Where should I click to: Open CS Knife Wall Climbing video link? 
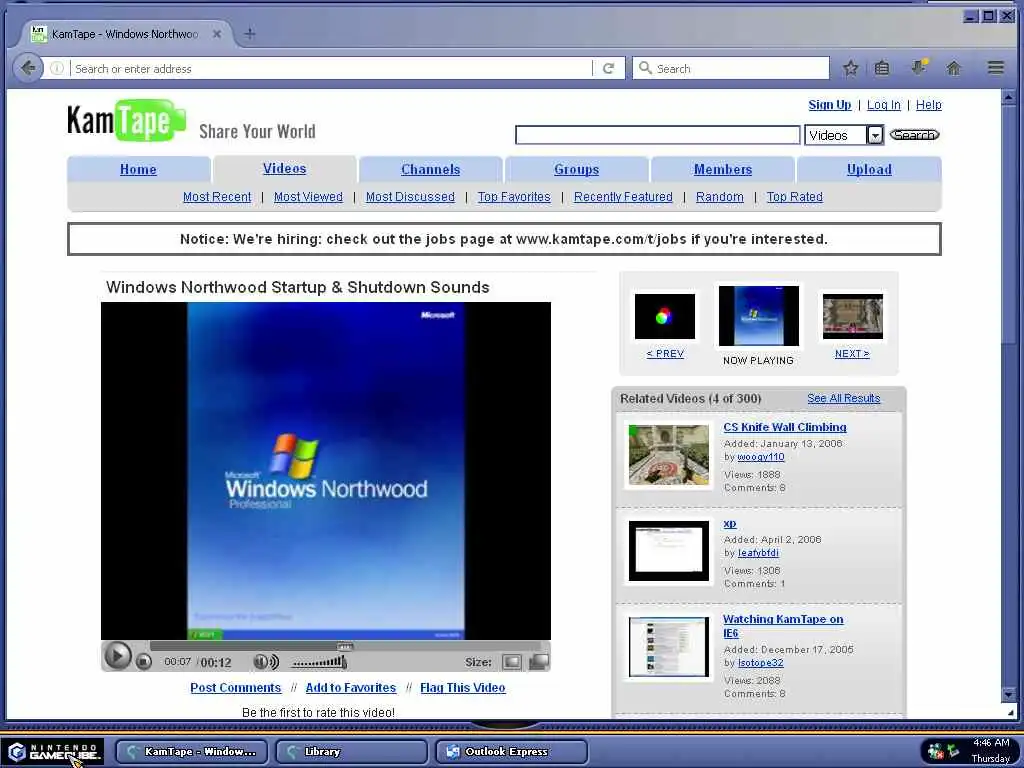[x=785, y=427]
